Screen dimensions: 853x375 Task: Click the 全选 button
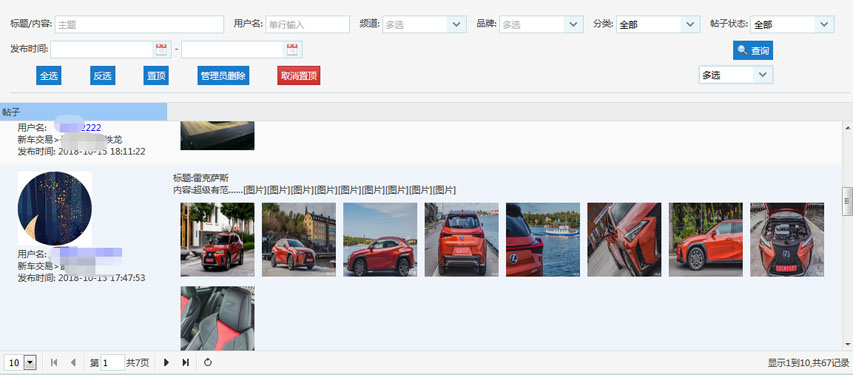(x=49, y=76)
